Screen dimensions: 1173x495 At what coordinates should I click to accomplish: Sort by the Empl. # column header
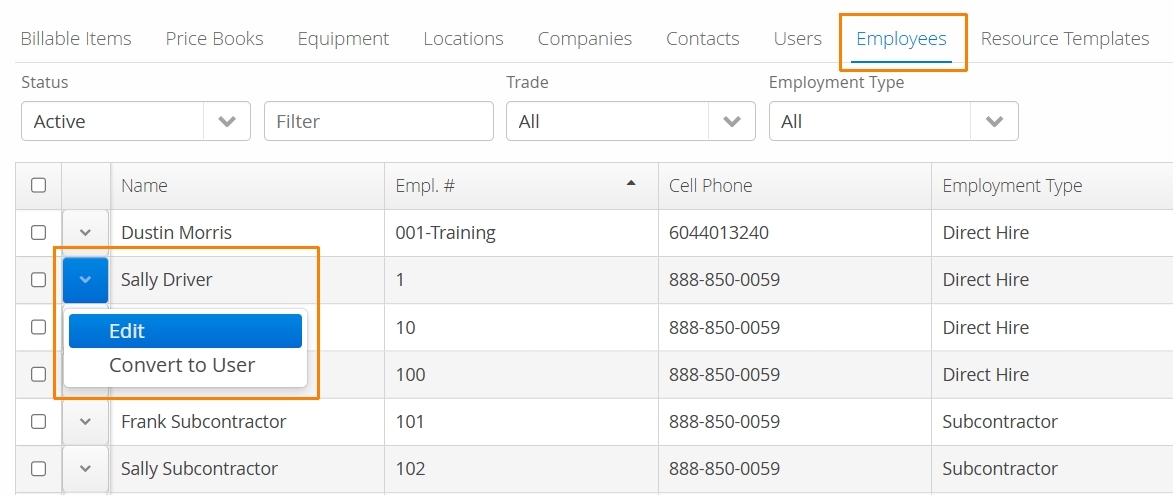pos(521,185)
